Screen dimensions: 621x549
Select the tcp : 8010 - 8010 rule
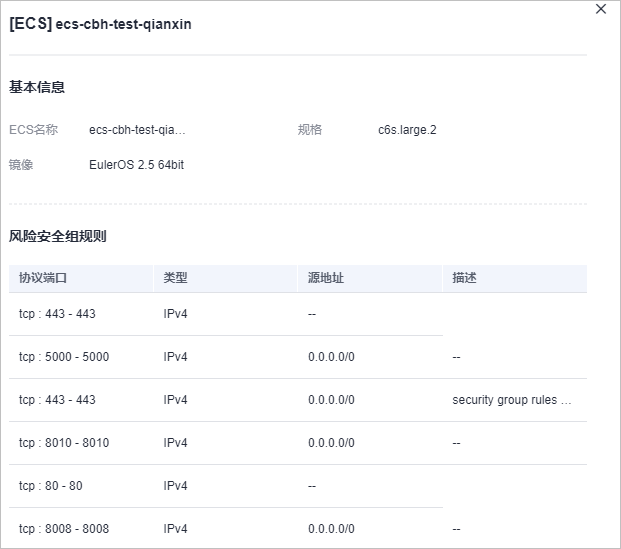[64, 443]
